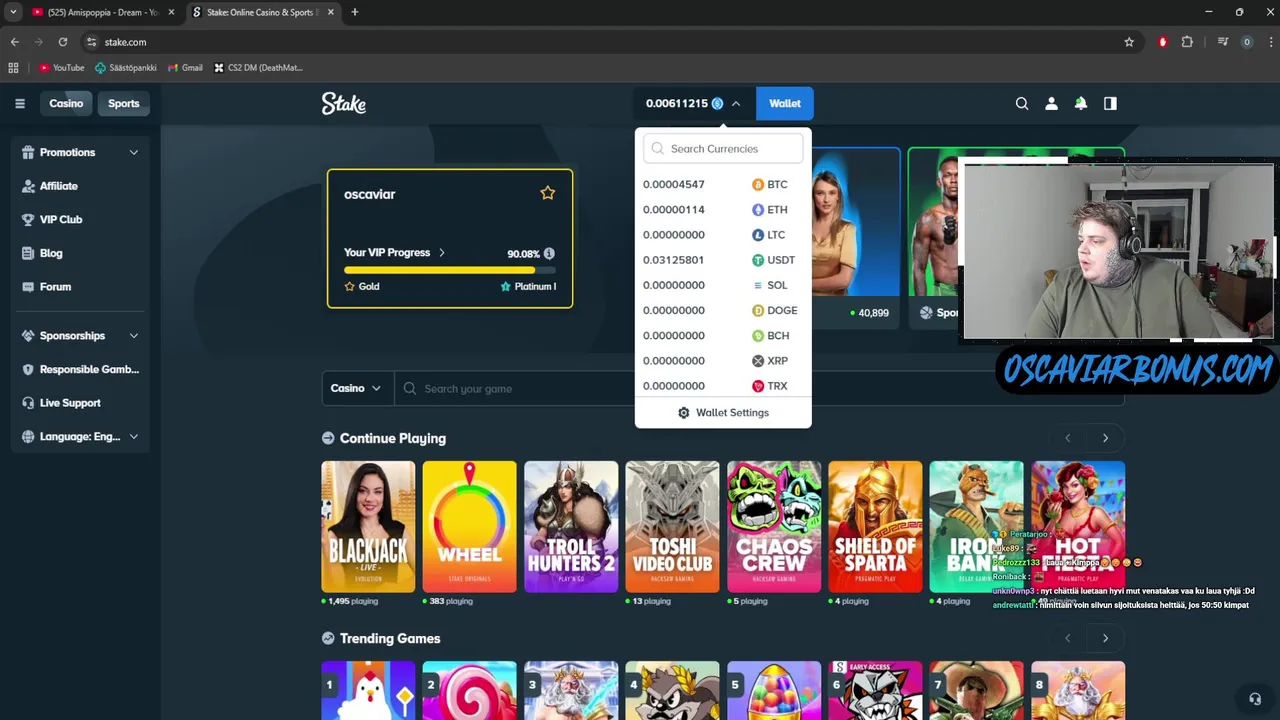This screenshot has height=720, width=1280.
Task: Select the DOGE coin icon
Action: (x=758, y=311)
